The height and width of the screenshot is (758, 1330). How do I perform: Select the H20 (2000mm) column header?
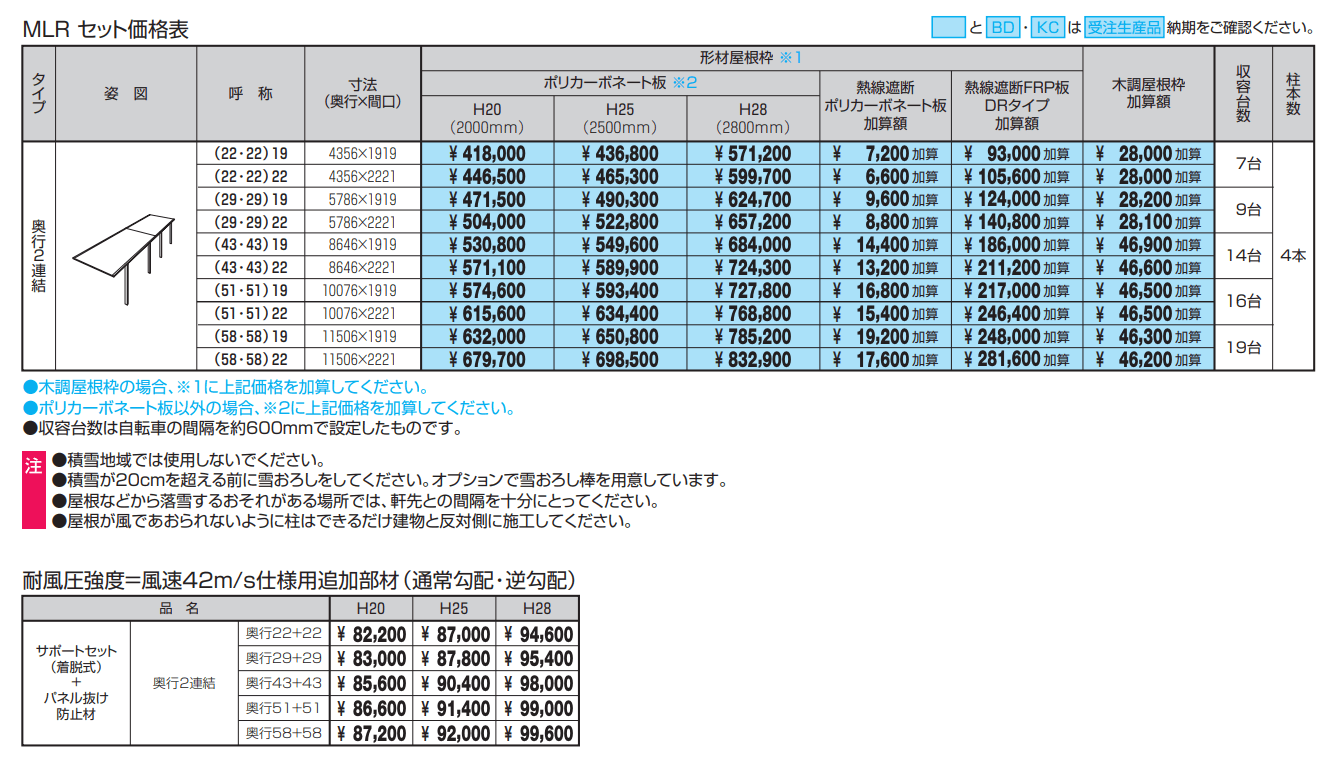[x=487, y=118]
